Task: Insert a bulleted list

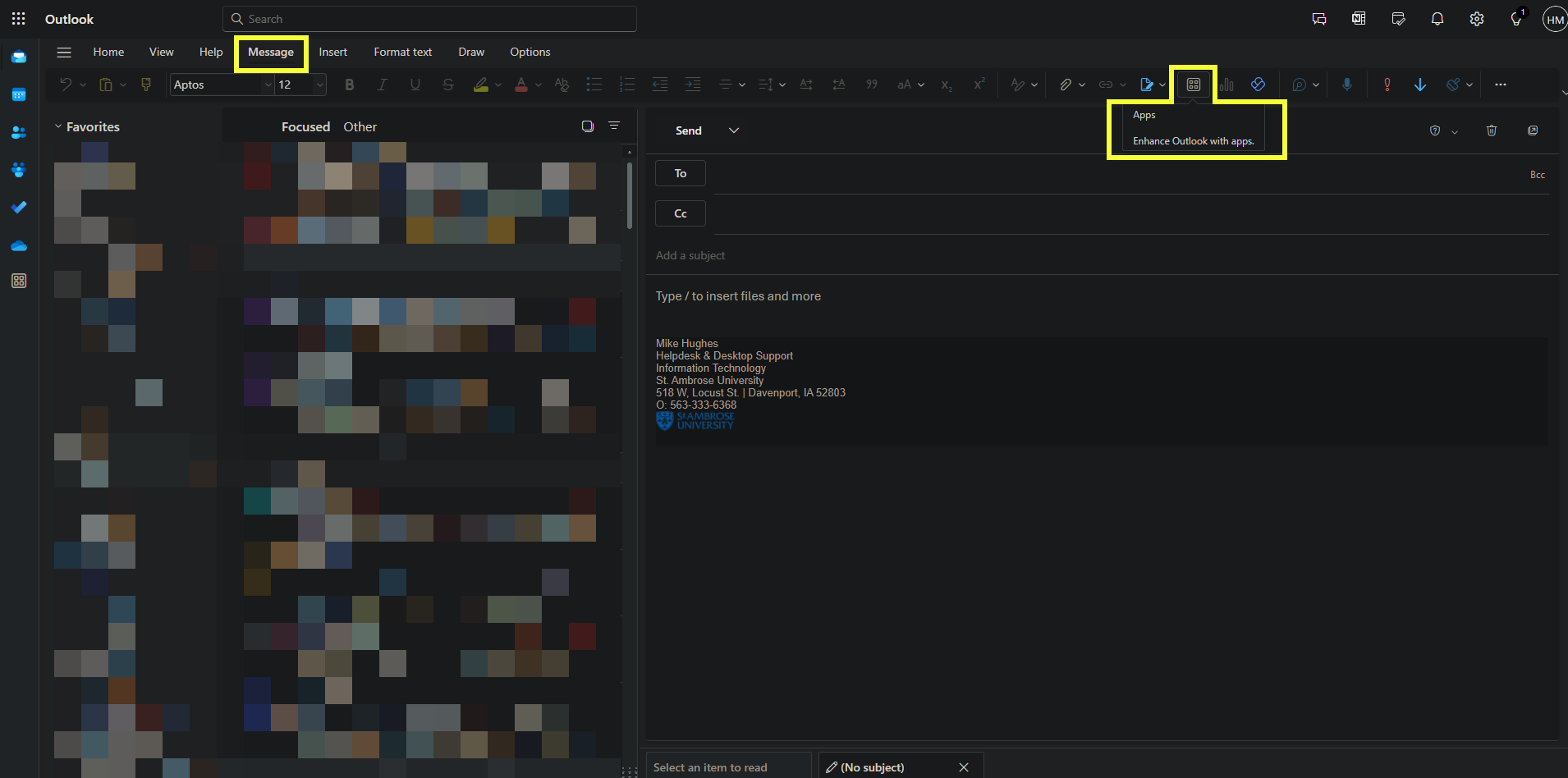Action: (x=594, y=85)
